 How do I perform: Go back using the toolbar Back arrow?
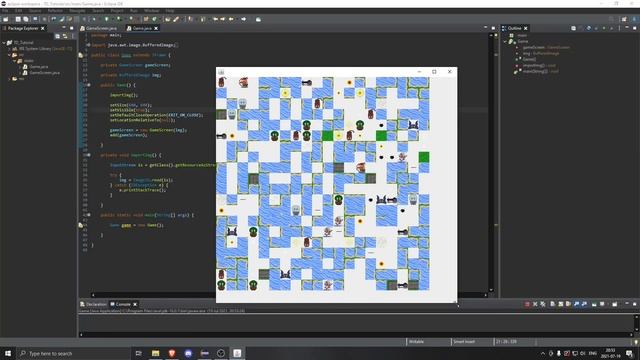pos(231,19)
